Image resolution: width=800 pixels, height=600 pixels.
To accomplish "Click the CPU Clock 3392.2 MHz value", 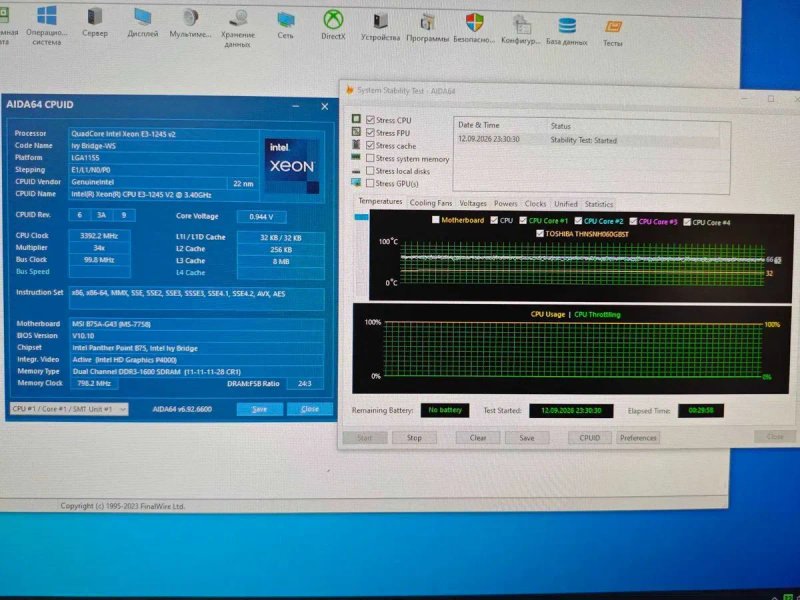I will [99, 236].
